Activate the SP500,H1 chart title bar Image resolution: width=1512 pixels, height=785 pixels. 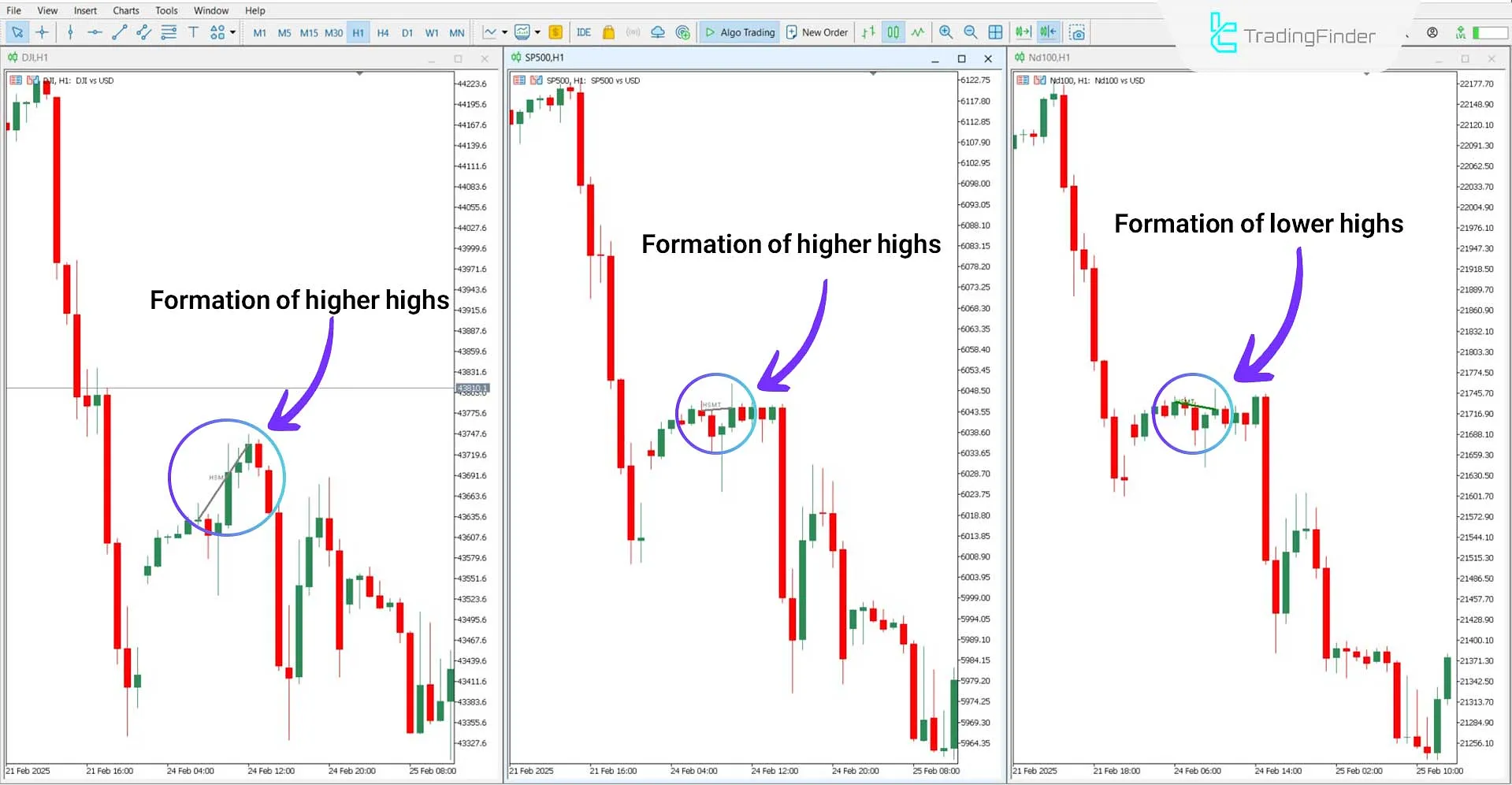pos(544,57)
